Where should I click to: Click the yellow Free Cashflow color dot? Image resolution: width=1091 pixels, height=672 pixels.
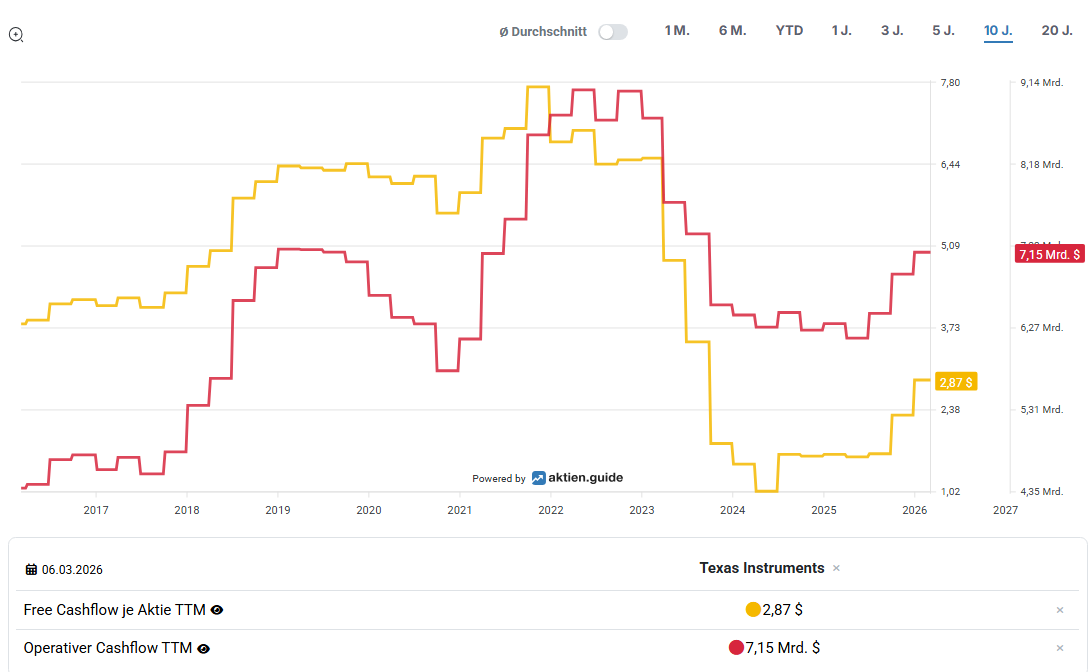(753, 610)
